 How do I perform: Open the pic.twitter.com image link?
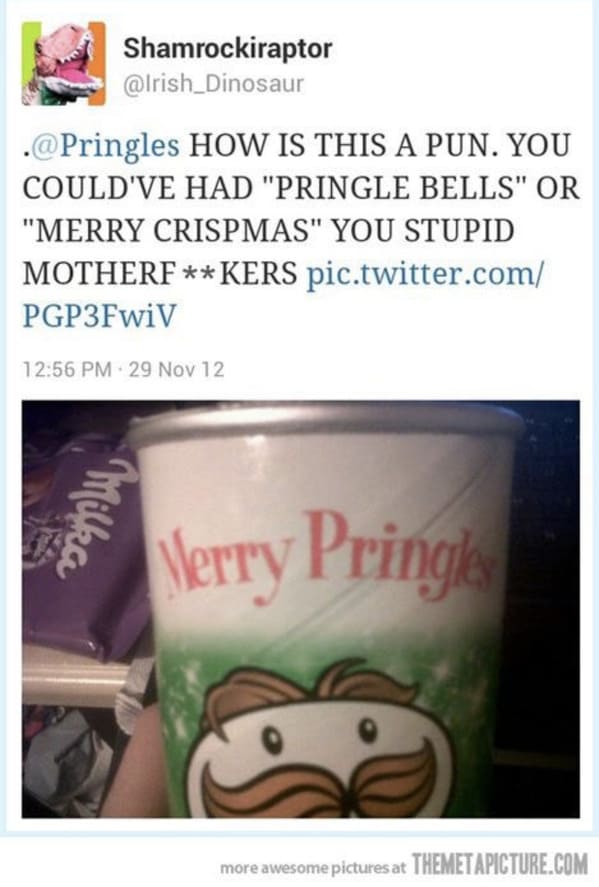click(425, 274)
